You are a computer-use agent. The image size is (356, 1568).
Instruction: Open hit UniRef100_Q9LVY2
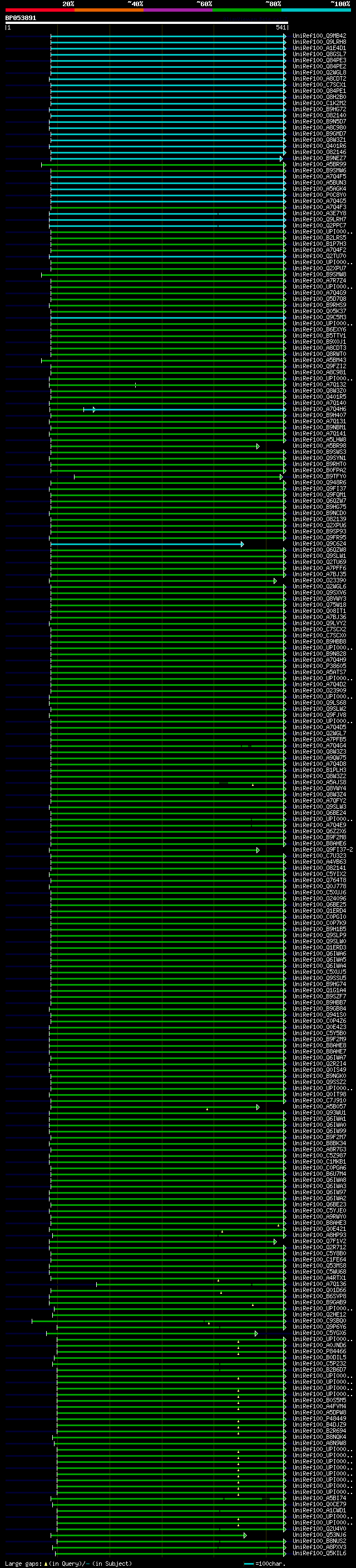point(319,624)
